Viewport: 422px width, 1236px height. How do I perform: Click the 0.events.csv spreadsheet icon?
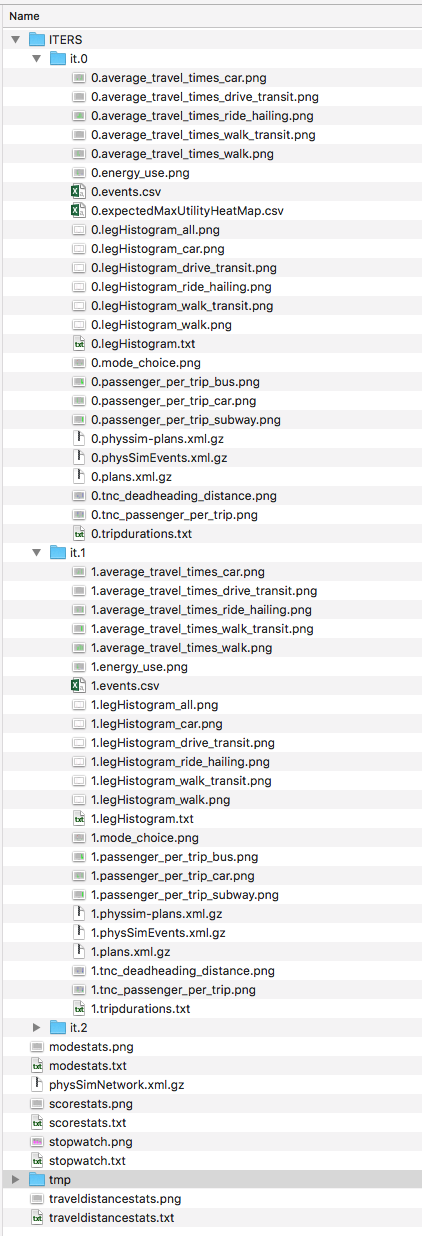(79, 192)
